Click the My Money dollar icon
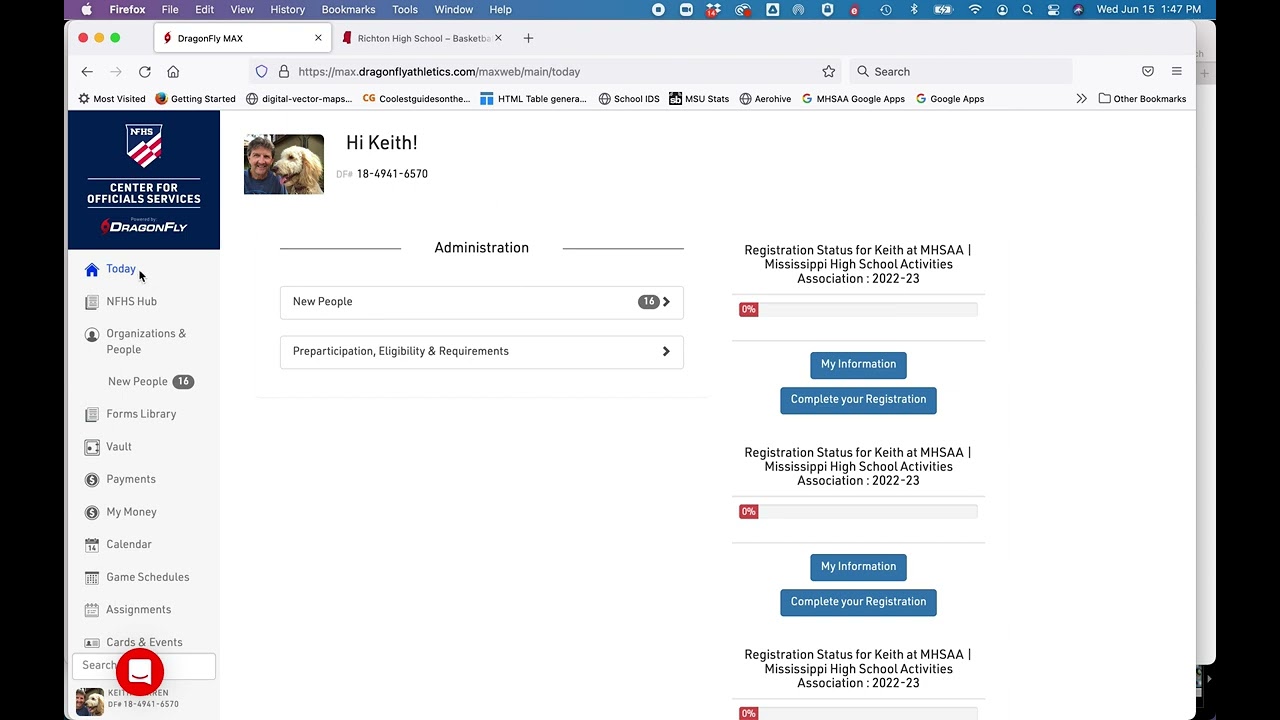The image size is (1280, 720). click(92, 512)
